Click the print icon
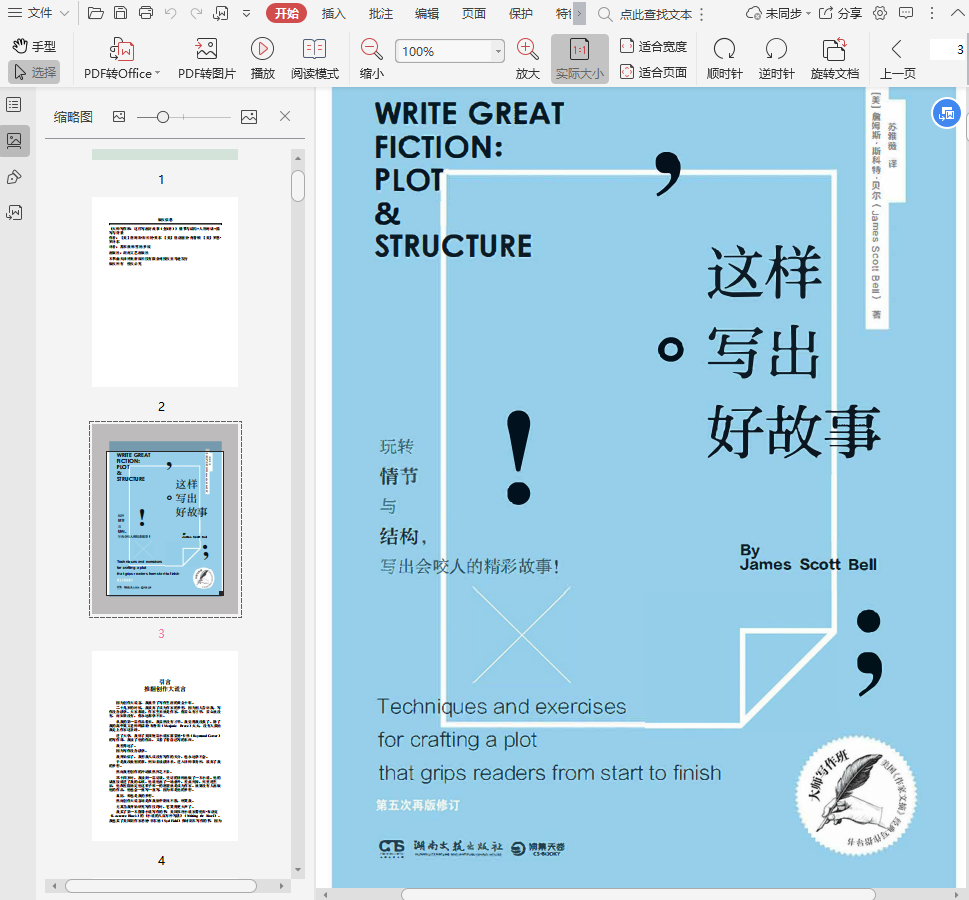This screenshot has height=900, width=969. point(146,13)
